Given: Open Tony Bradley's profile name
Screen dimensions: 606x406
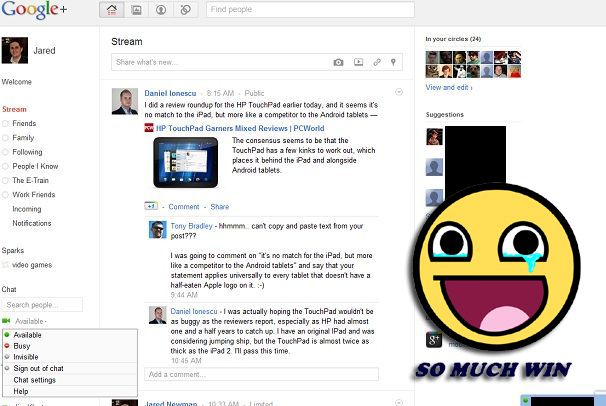Looking at the screenshot, I should tap(192, 226).
